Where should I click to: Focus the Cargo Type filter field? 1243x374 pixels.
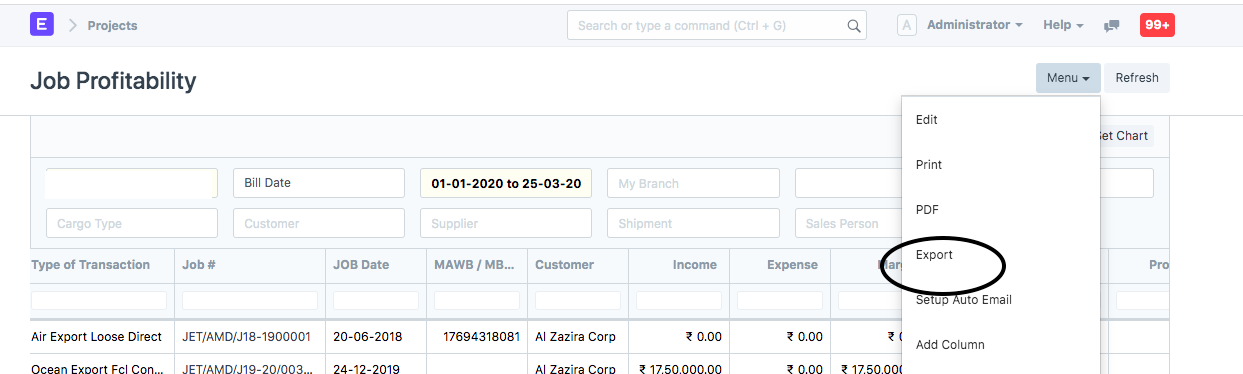132,223
